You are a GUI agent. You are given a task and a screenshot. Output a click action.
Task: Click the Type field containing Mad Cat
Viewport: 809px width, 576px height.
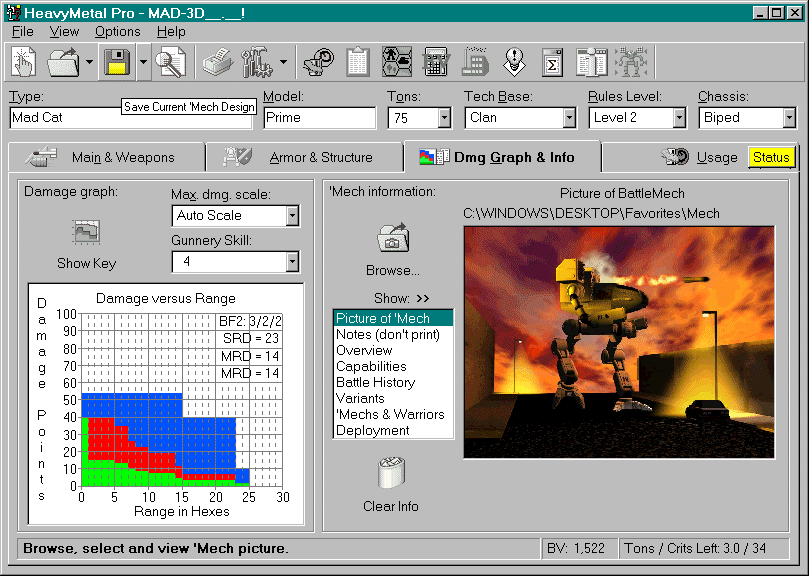(131, 118)
